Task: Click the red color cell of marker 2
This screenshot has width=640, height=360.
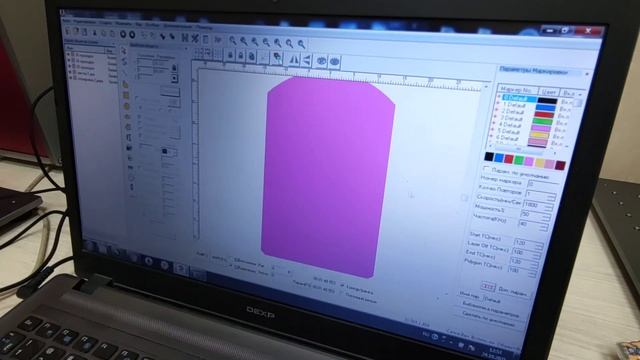Action: pos(544,115)
